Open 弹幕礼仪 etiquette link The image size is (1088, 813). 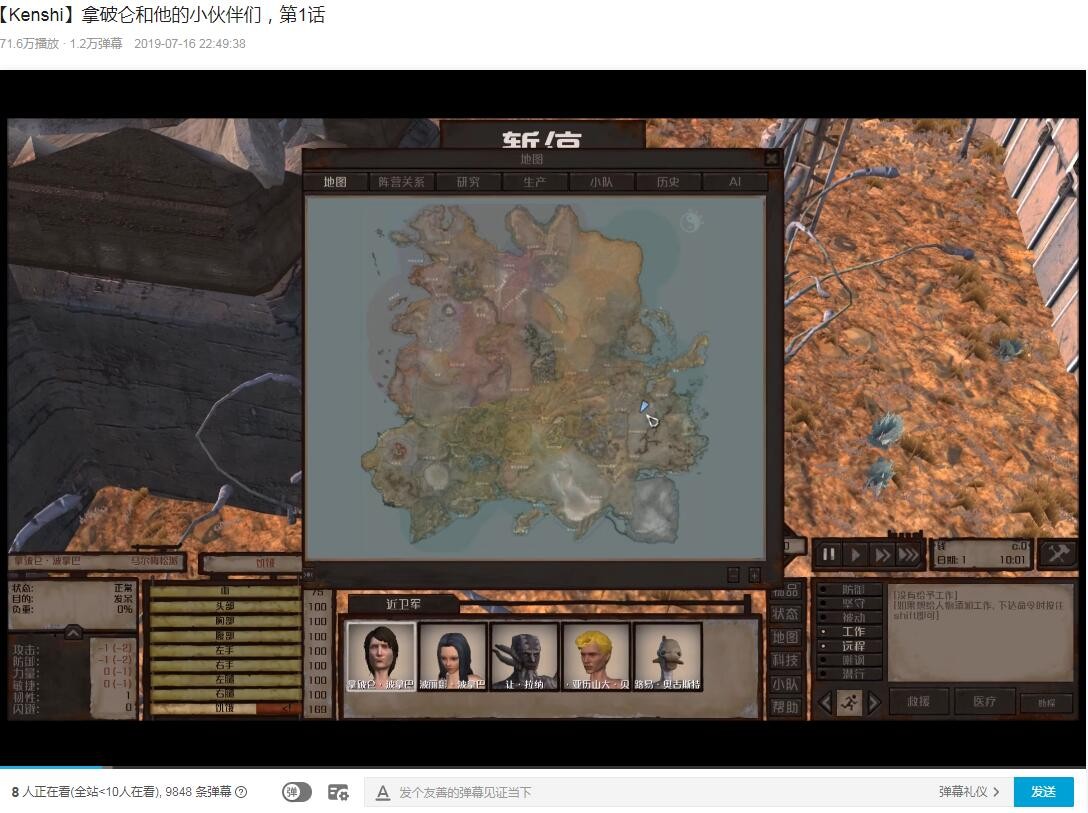point(969,791)
